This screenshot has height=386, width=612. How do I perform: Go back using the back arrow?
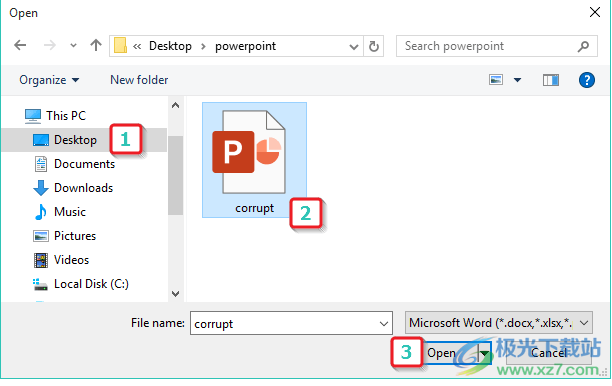(20, 46)
